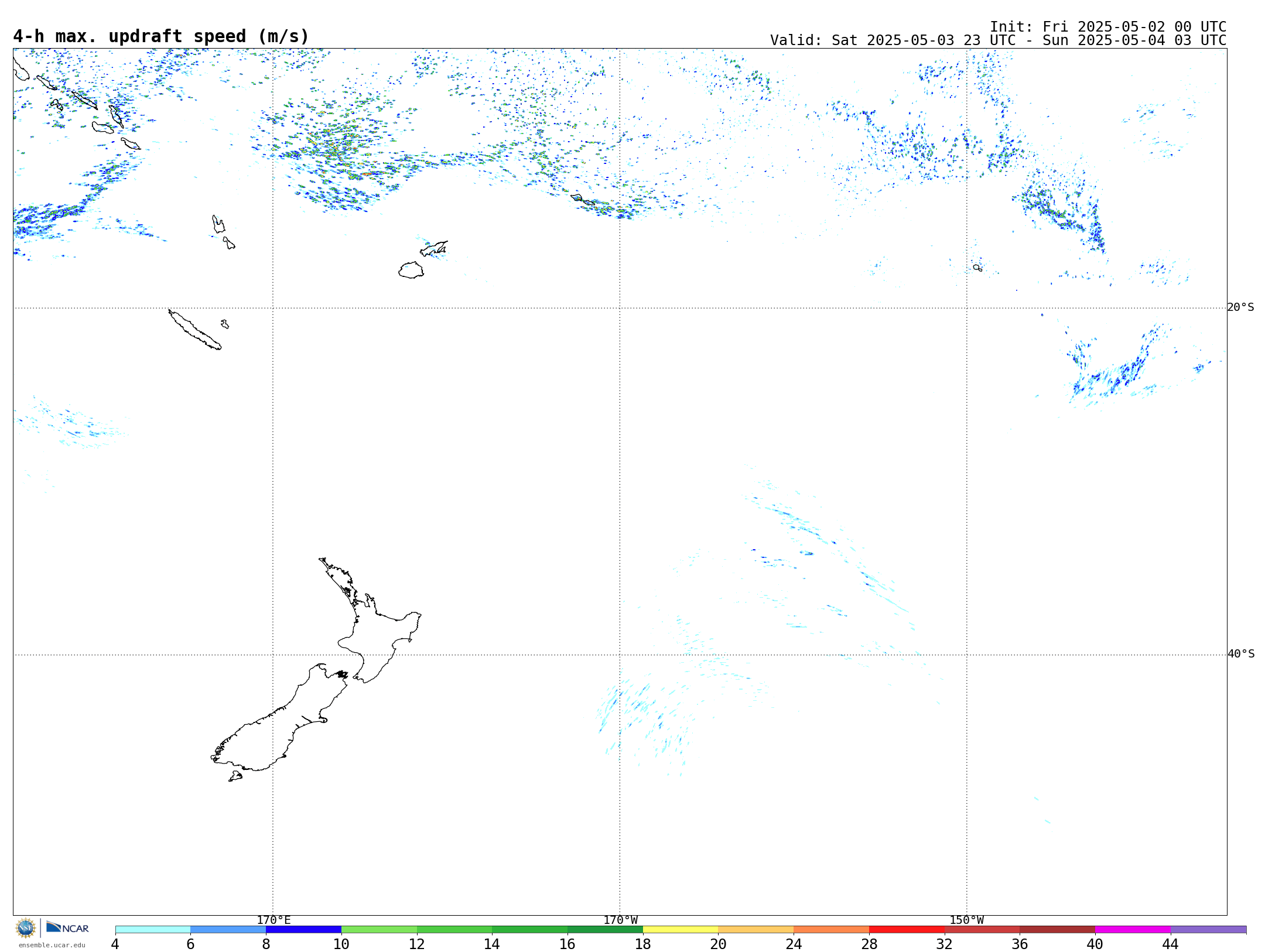Image resolution: width=1265 pixels, height=952 pixels.
Task: Select the bright red 28–32 colorbar swatch
Action: point(907,929)
